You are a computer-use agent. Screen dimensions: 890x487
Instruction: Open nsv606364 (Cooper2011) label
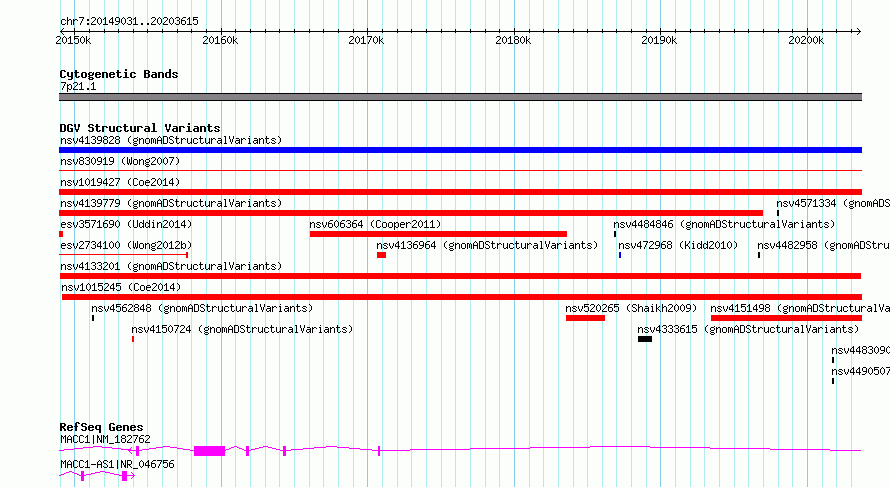coord(375,224)
